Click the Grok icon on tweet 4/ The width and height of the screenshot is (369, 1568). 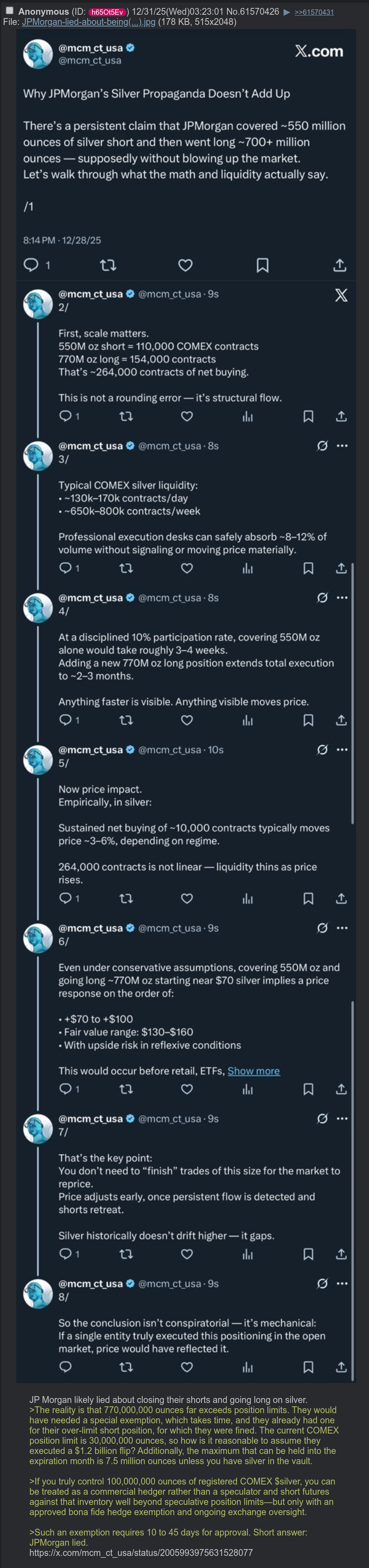(322, 598)
